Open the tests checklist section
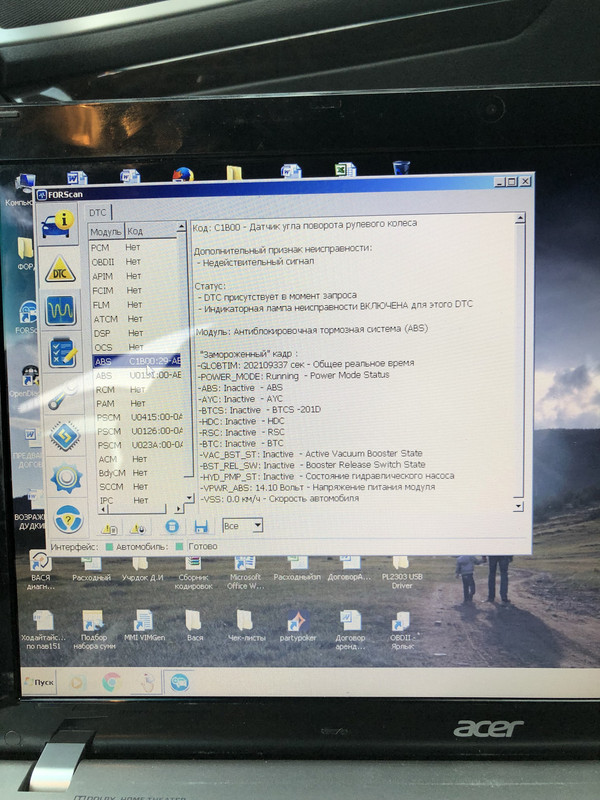Viewport: 600px width, 800px height. coord(62,352)
